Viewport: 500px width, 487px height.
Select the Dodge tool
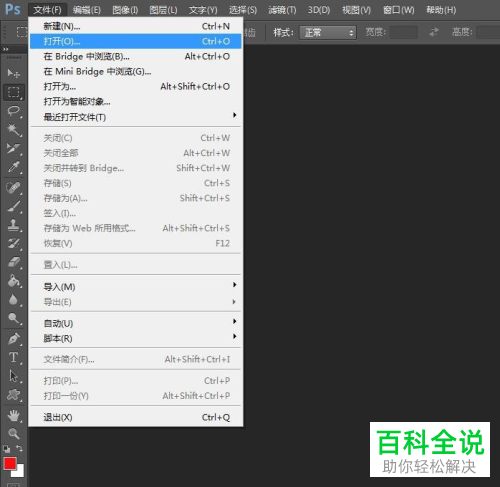point(13,318)
